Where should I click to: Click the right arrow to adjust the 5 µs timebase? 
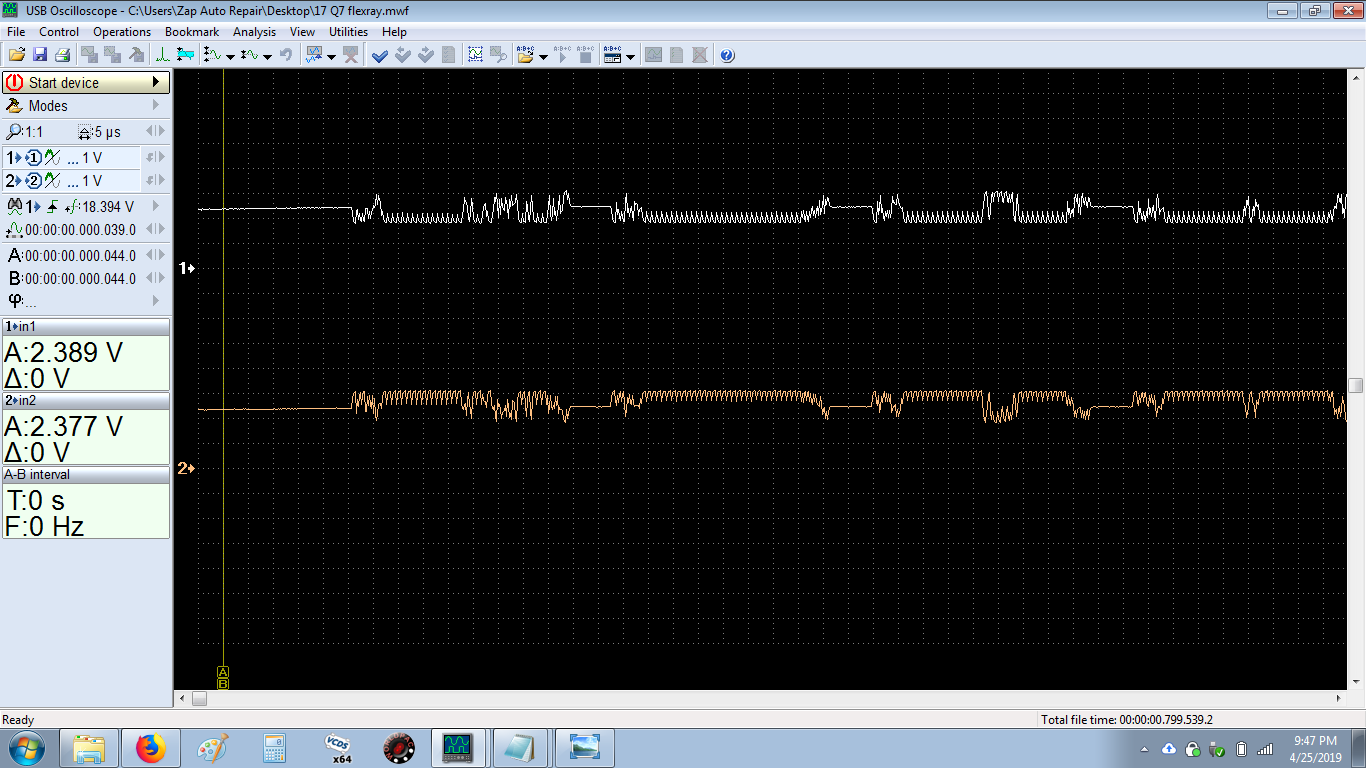point(160,131)
